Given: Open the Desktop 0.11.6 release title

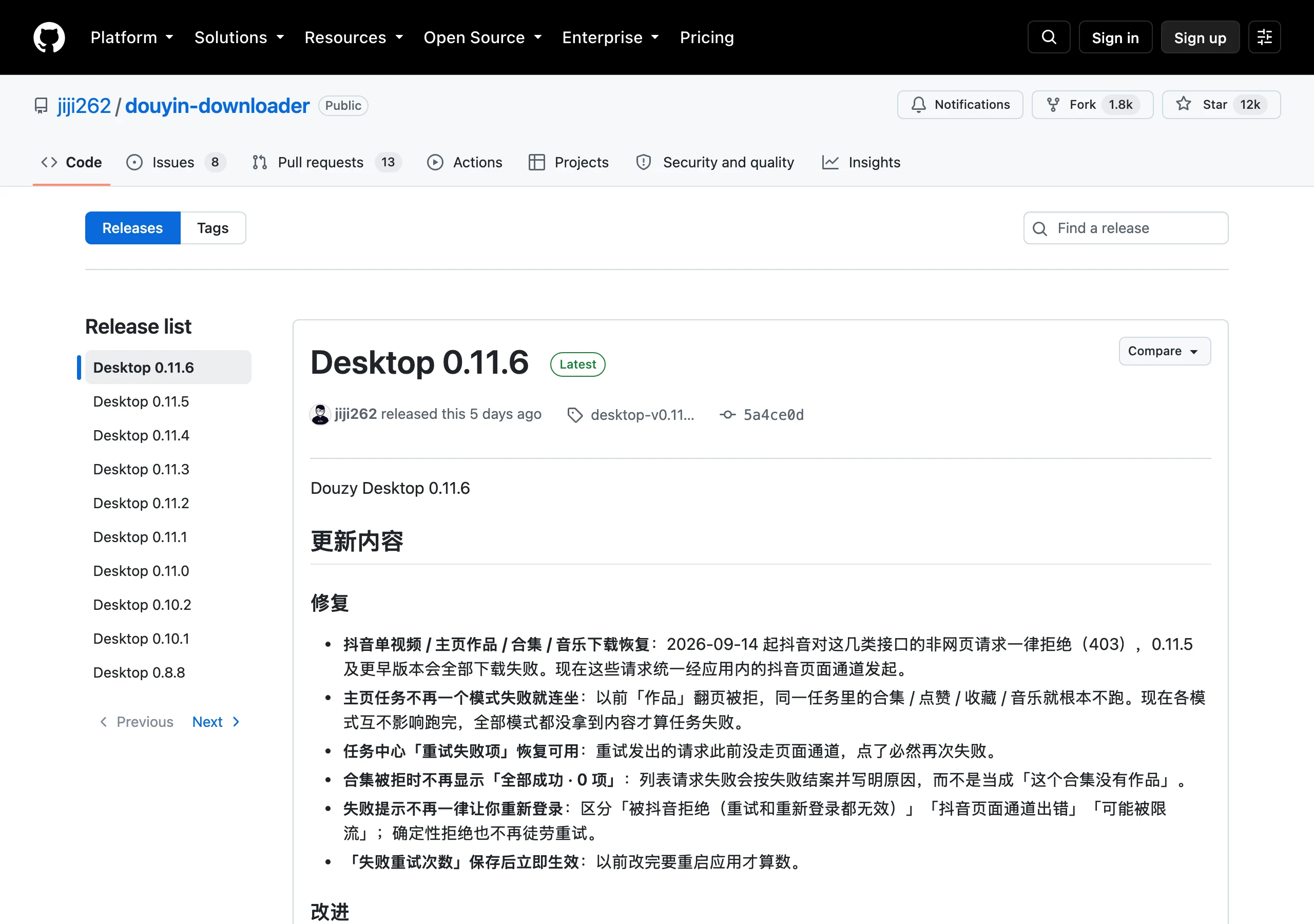Looking at the screenshot, I should click(419, 362).
